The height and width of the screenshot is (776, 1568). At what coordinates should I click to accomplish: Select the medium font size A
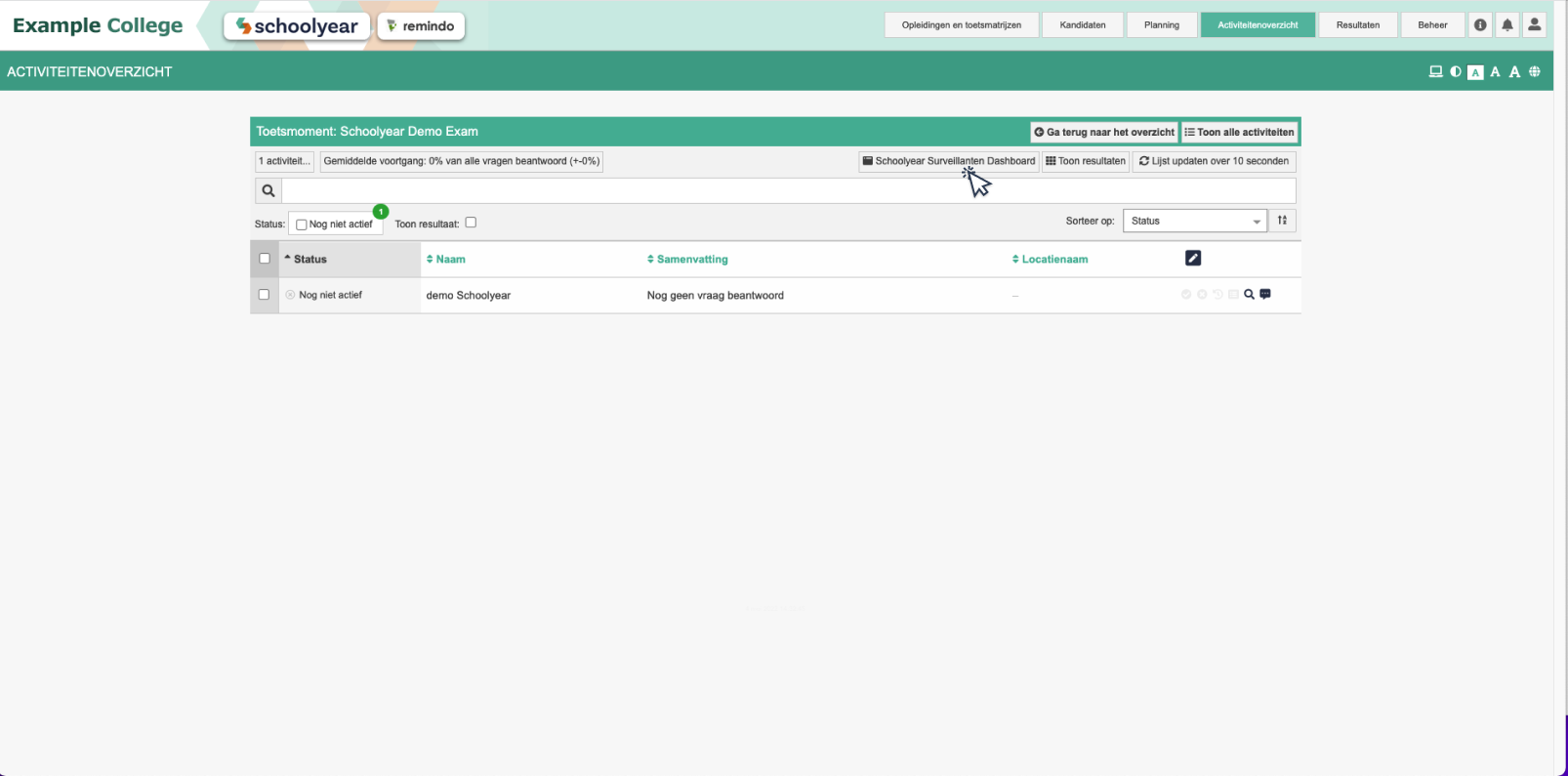pyautogui.click(x=1495, y=71)
